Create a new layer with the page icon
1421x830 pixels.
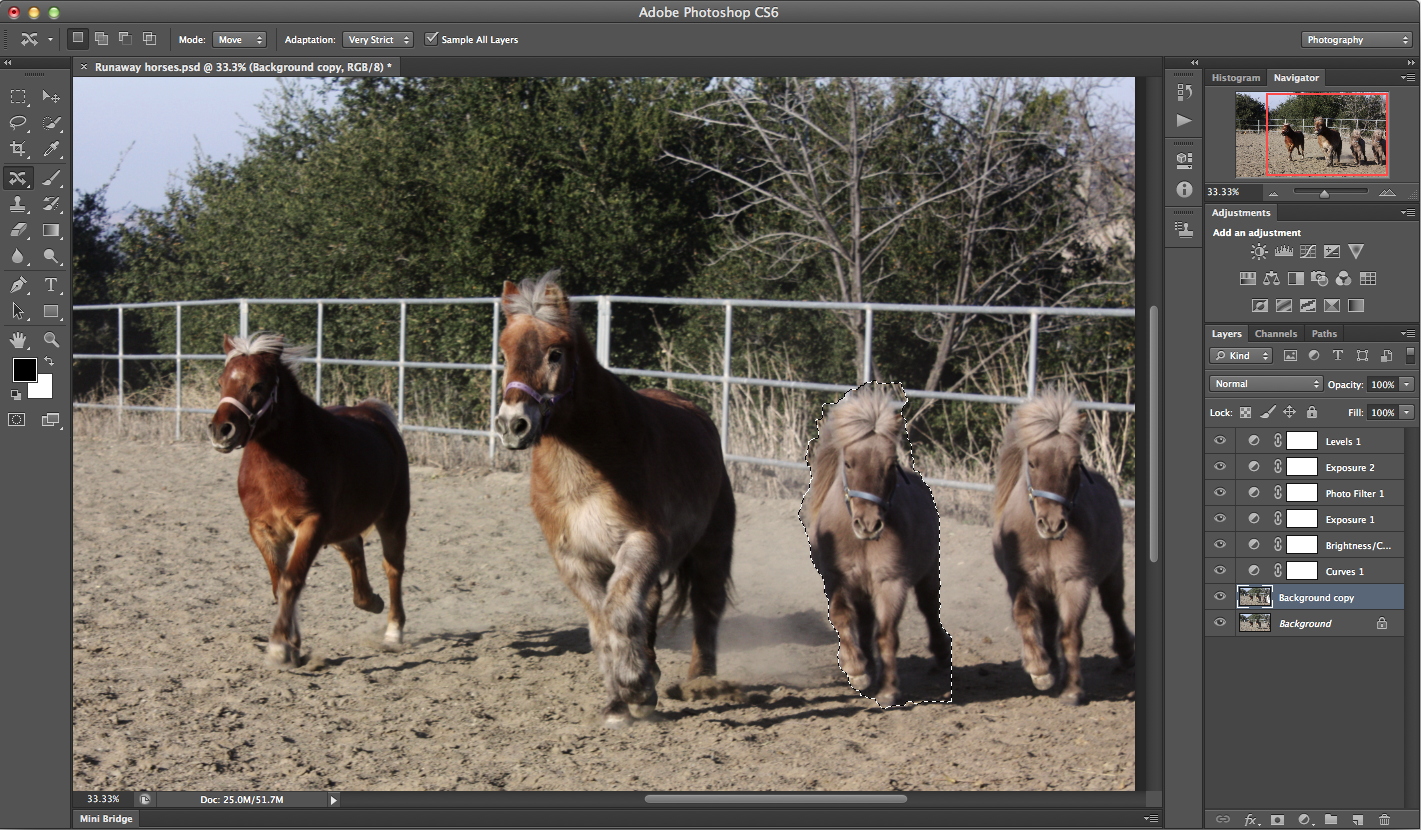tap(1358, 820)
